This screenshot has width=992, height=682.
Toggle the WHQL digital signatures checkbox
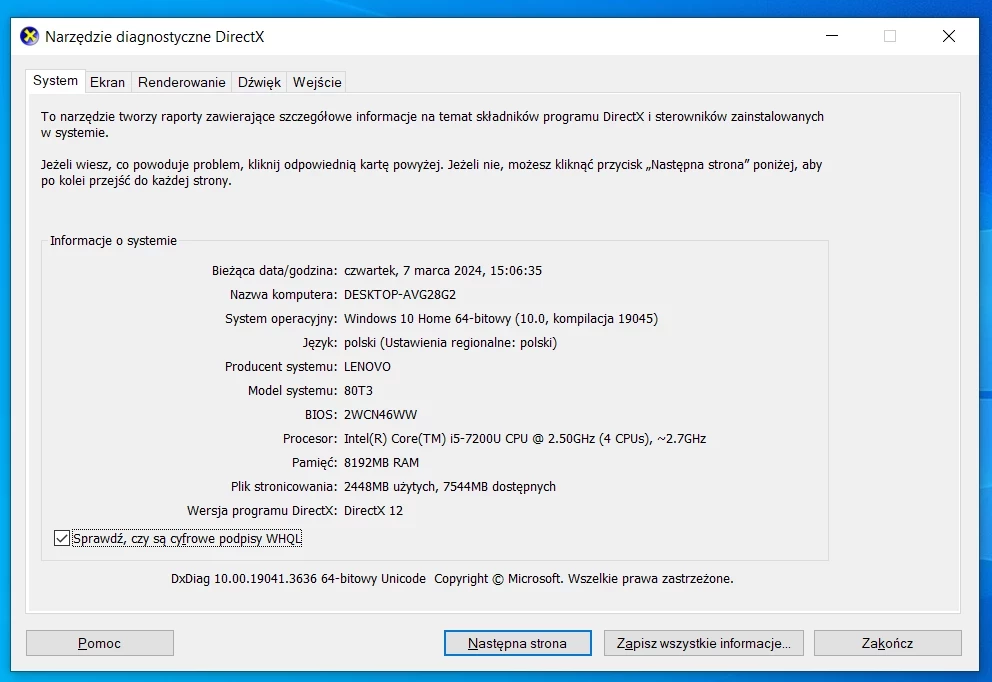click(62, 538)
